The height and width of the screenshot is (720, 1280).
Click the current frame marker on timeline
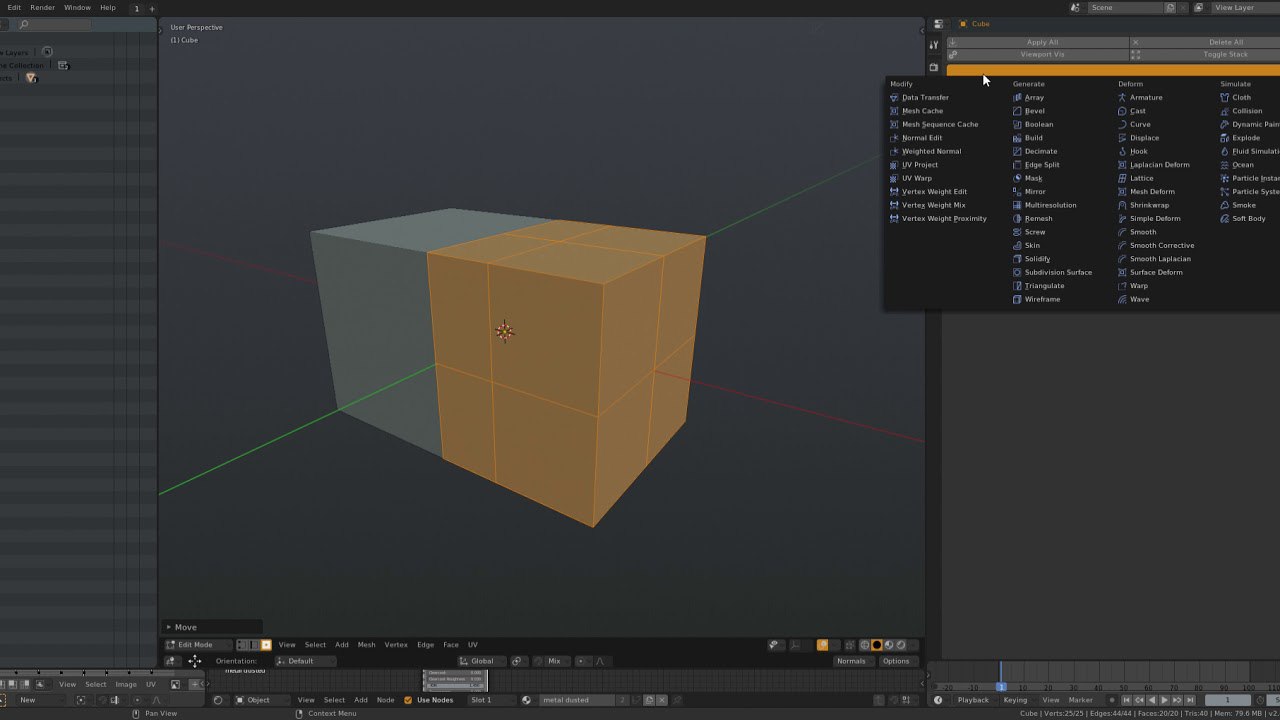(1000, 687)
